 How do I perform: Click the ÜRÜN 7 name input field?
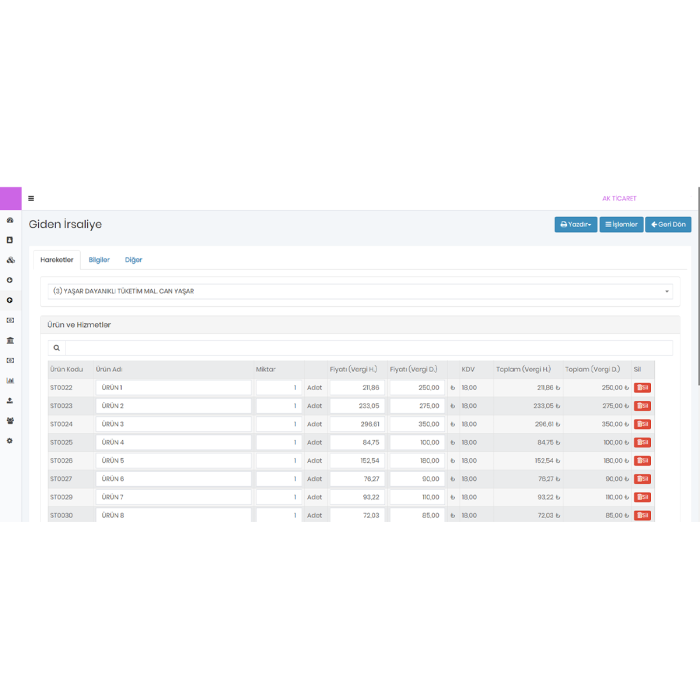173,497
